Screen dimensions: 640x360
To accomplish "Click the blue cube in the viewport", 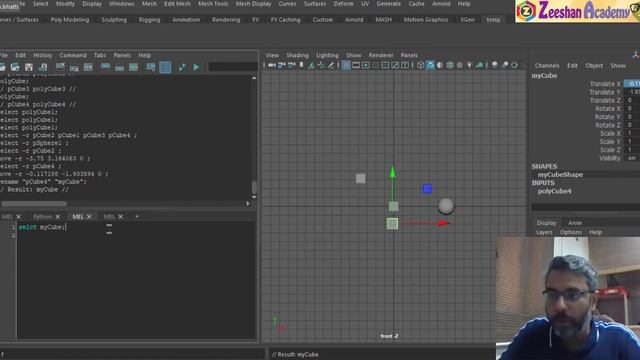I will click(427, 189).
